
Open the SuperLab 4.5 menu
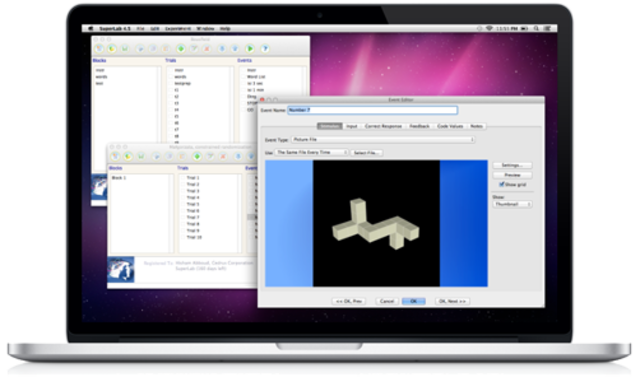pos(115,29)
